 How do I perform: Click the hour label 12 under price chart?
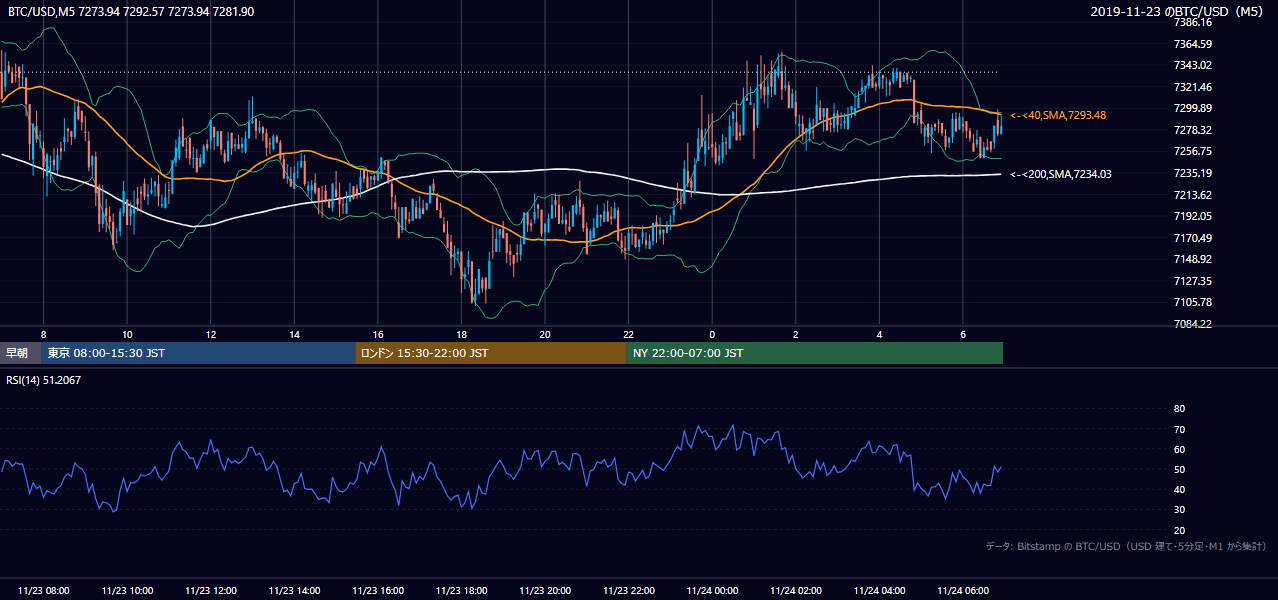click(210, 334)
